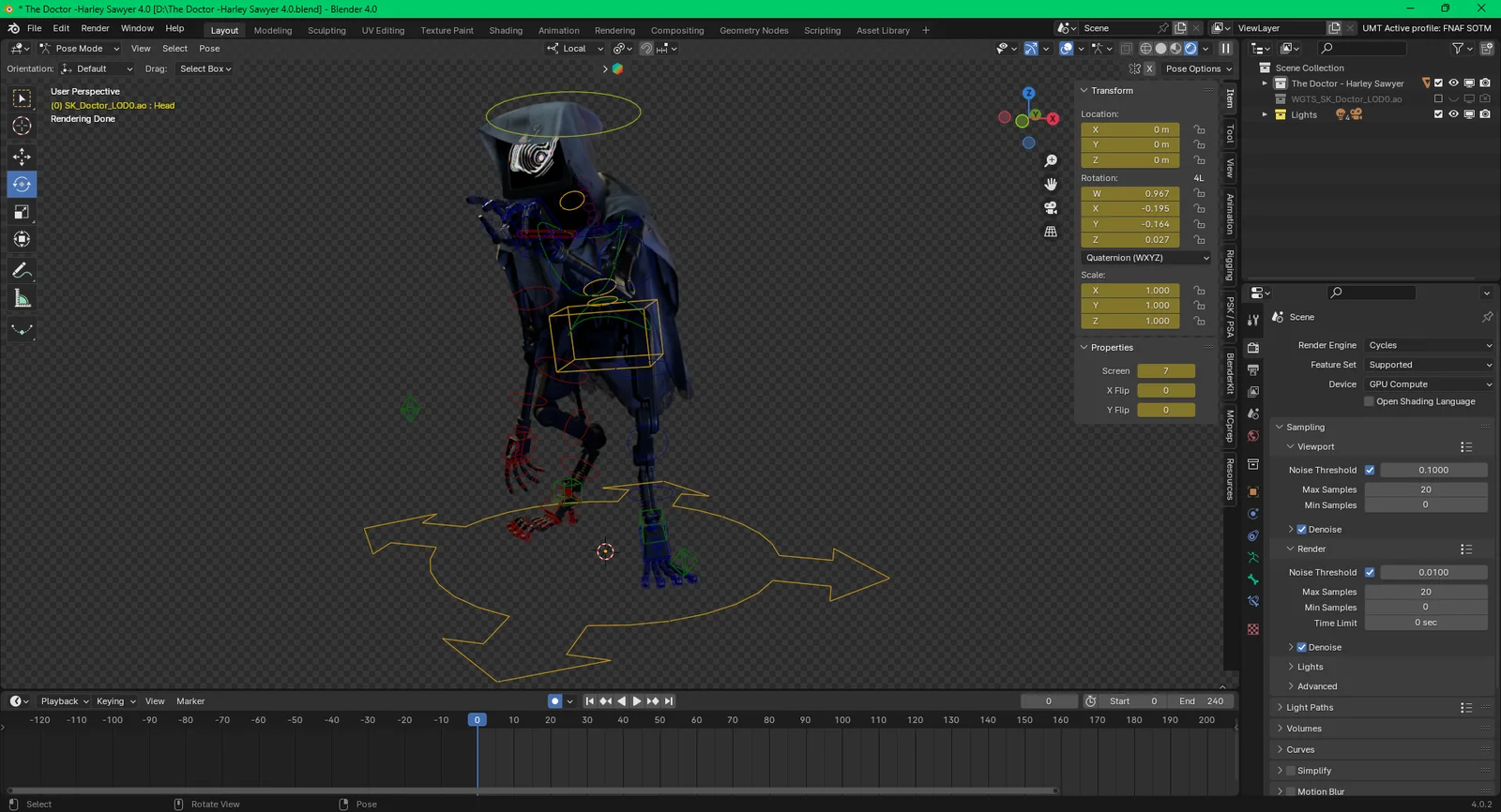Select the Scale tool in the toolbar
The image size is (1501, 812).
[22, 213]
